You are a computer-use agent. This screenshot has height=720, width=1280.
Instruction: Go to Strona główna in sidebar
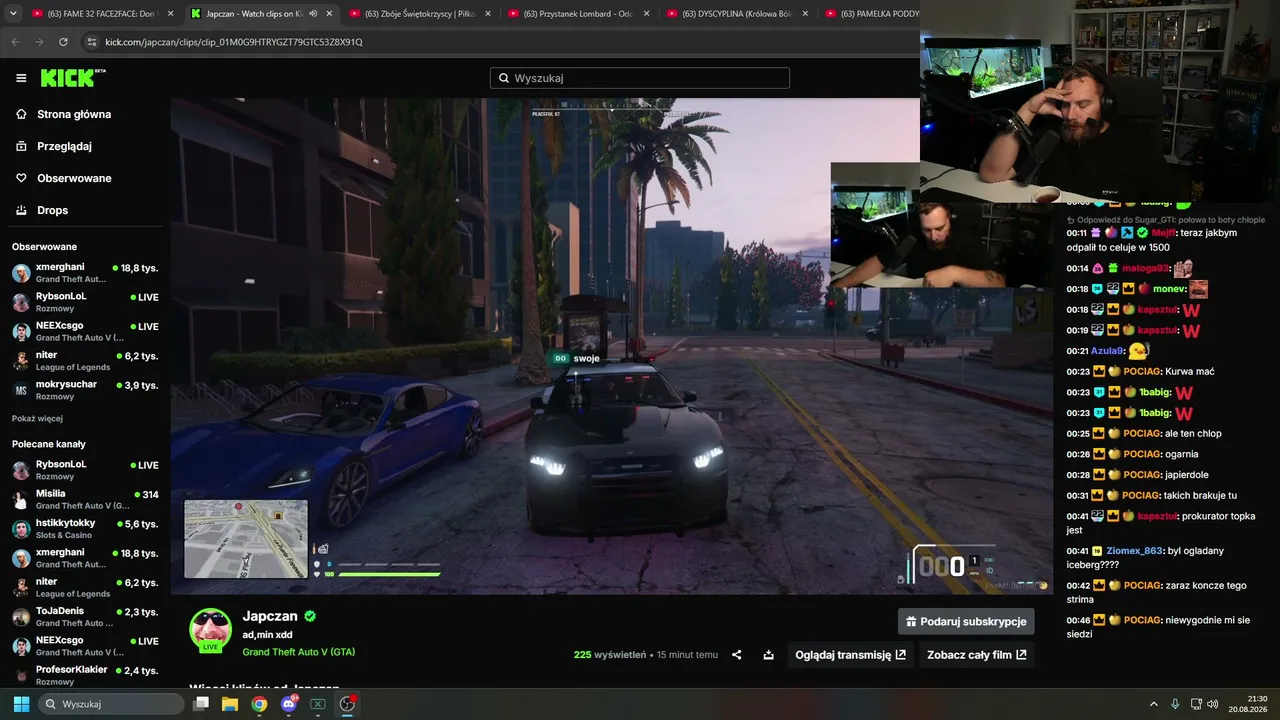point(74,114)
